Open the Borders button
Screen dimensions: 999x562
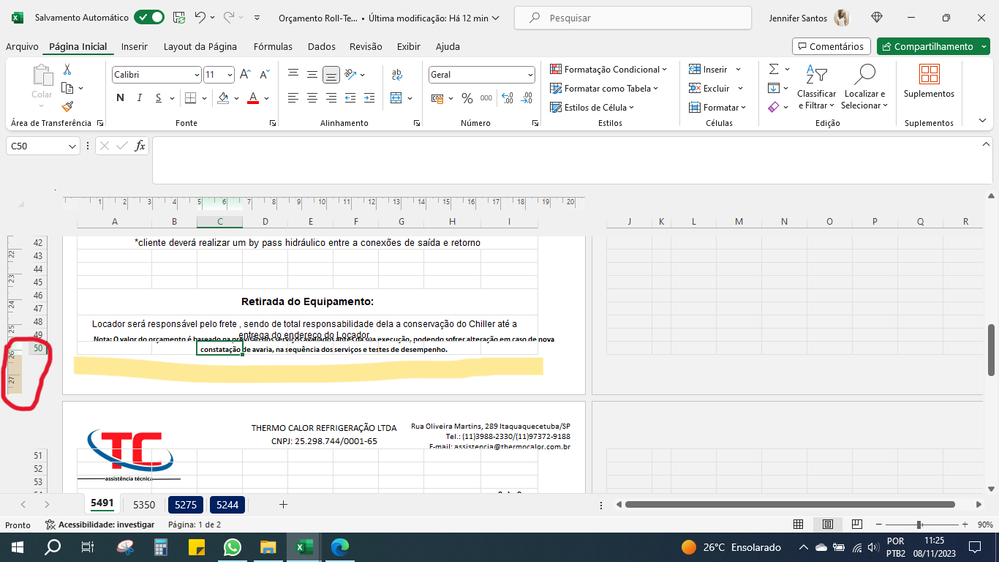[x=190, y=97]
